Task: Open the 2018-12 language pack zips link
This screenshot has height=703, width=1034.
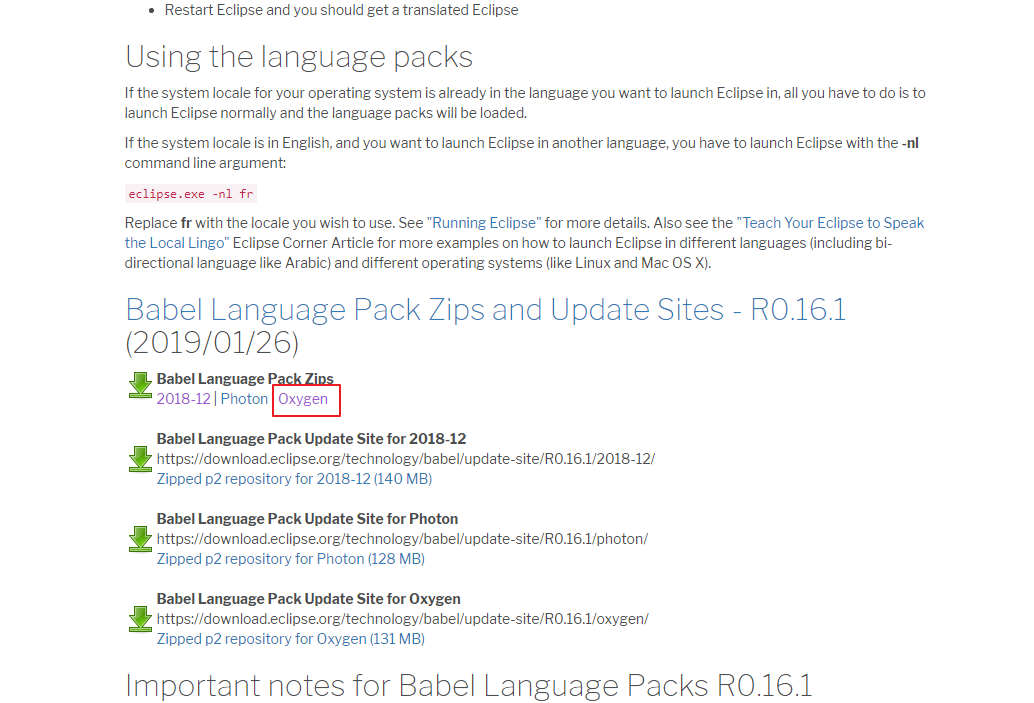Action: (183, 399)
